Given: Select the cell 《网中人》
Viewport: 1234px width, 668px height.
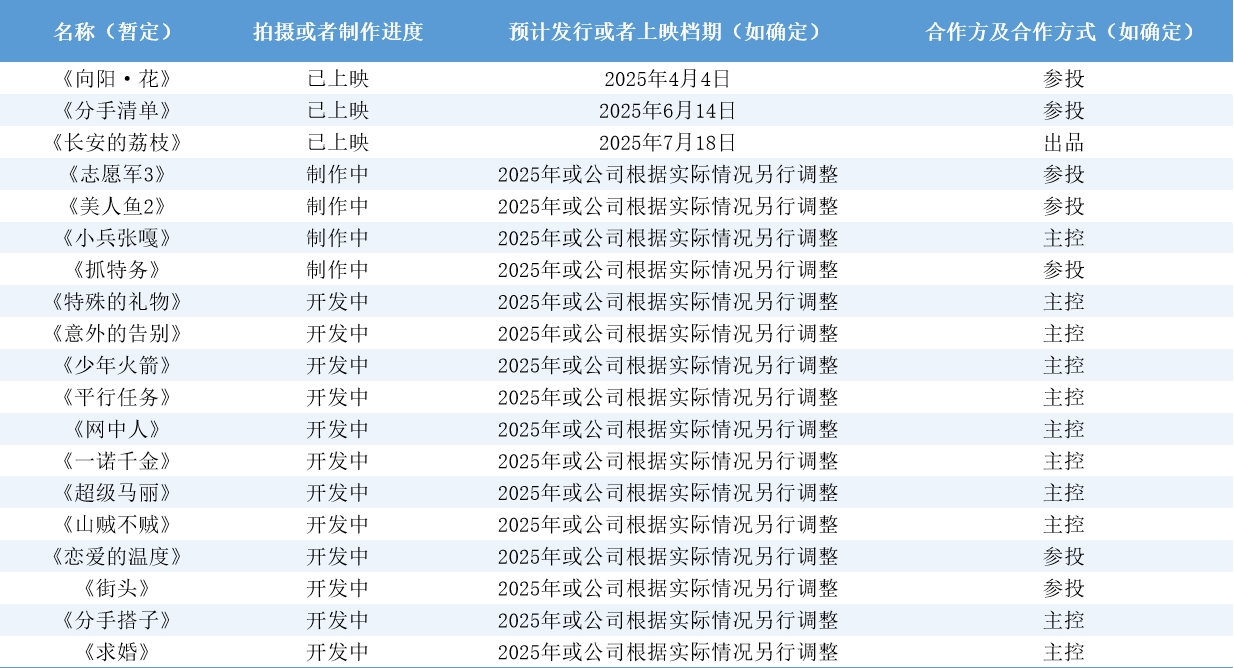Looking at the screenshot, I should tap(116, 429).
